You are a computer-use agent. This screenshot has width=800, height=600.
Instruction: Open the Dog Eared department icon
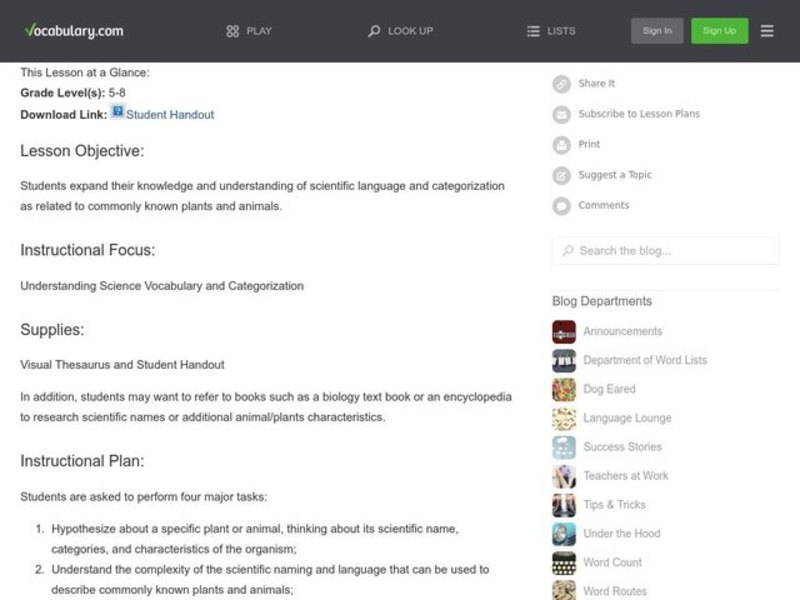[564, 390]
